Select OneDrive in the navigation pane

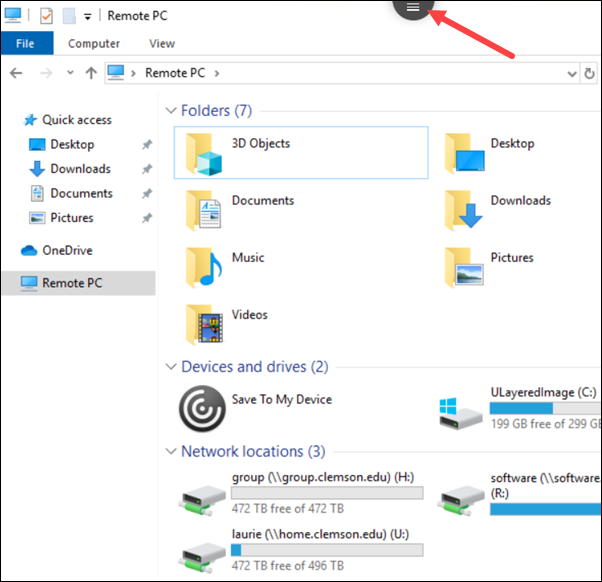point(57,251)
